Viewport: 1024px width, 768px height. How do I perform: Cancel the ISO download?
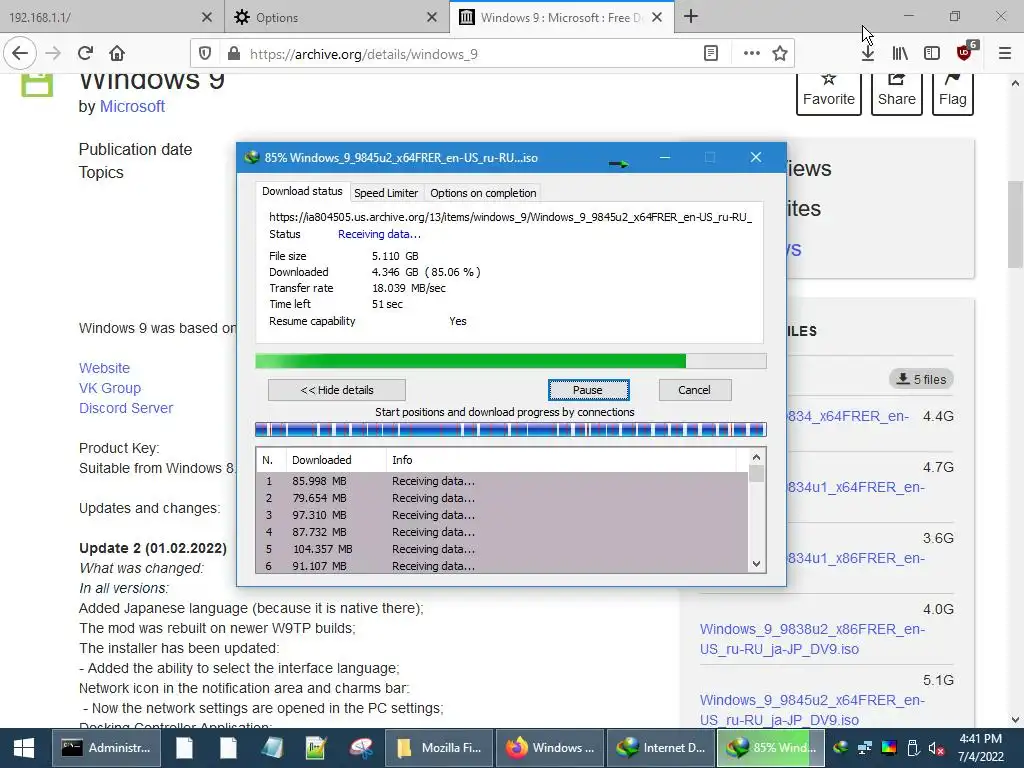click(695, 390)
